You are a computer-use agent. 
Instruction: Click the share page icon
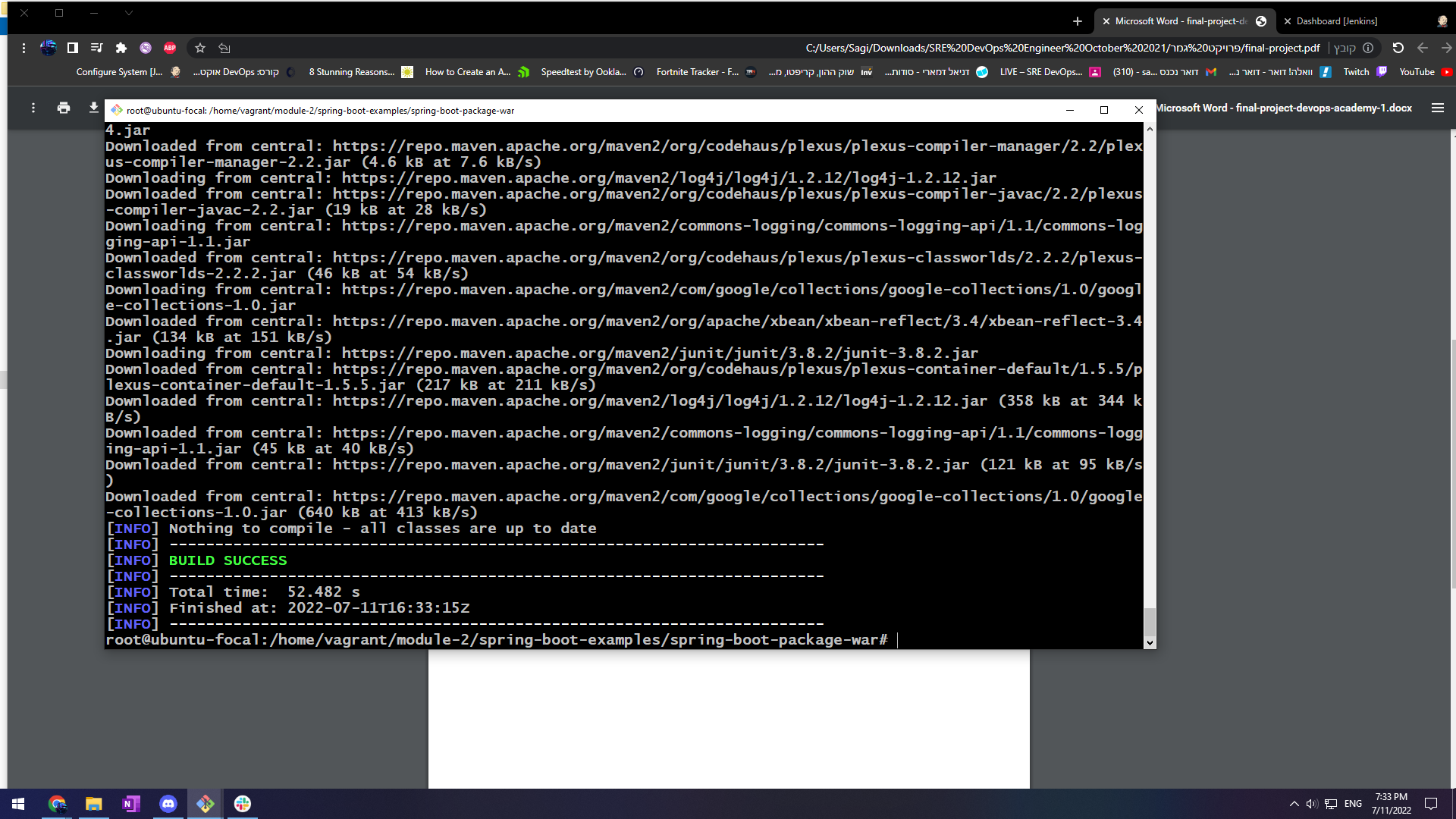click(x=224, y=48)
